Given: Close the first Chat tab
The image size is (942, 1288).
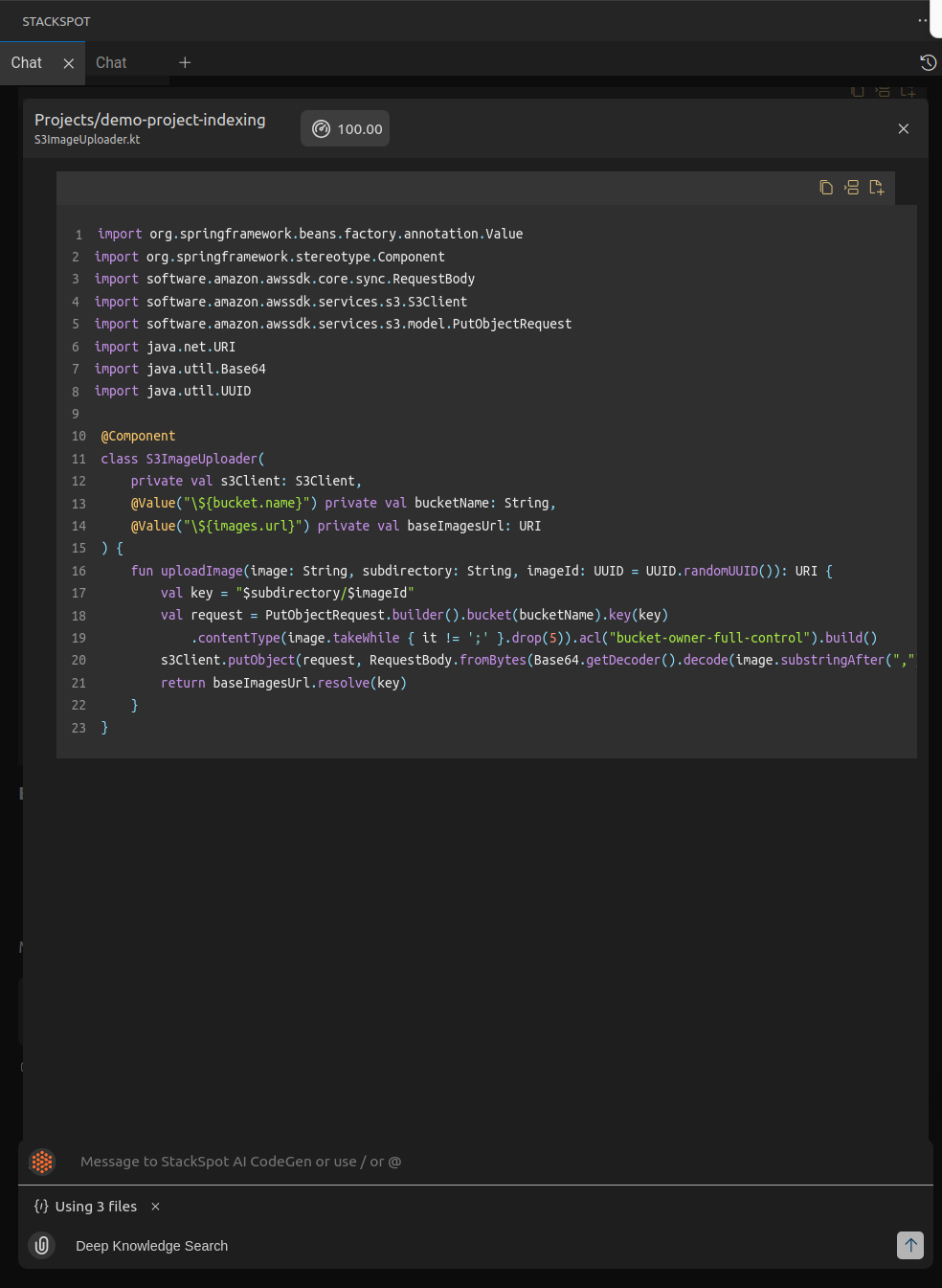Looking at the screenshot, I should point(68,63).
